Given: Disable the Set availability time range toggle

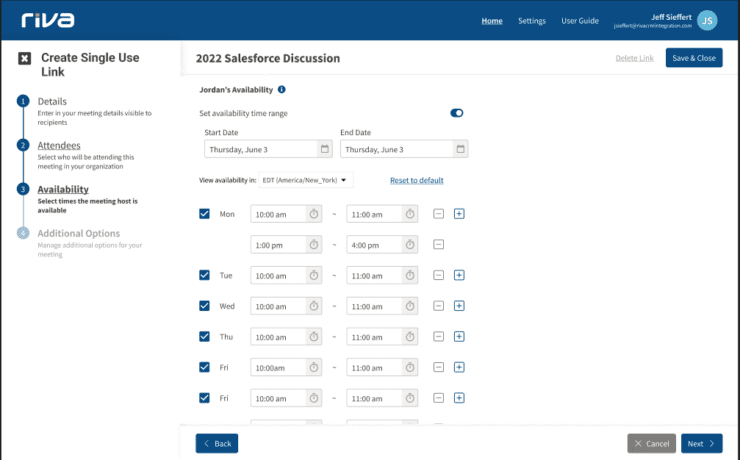Looking at the screenshot, I should (x=457, y=113).
